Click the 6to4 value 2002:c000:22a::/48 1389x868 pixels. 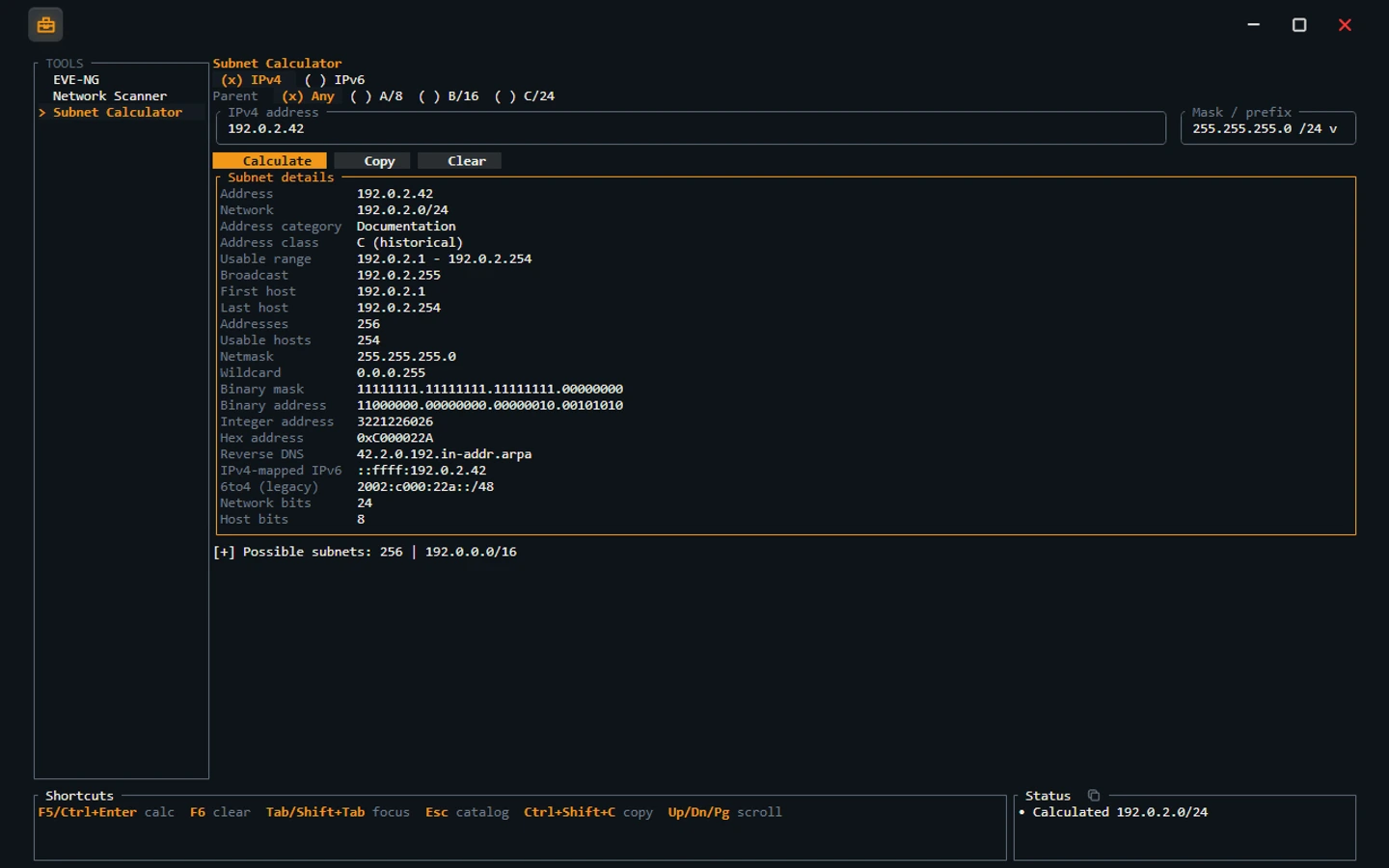[x=425, y=487]
